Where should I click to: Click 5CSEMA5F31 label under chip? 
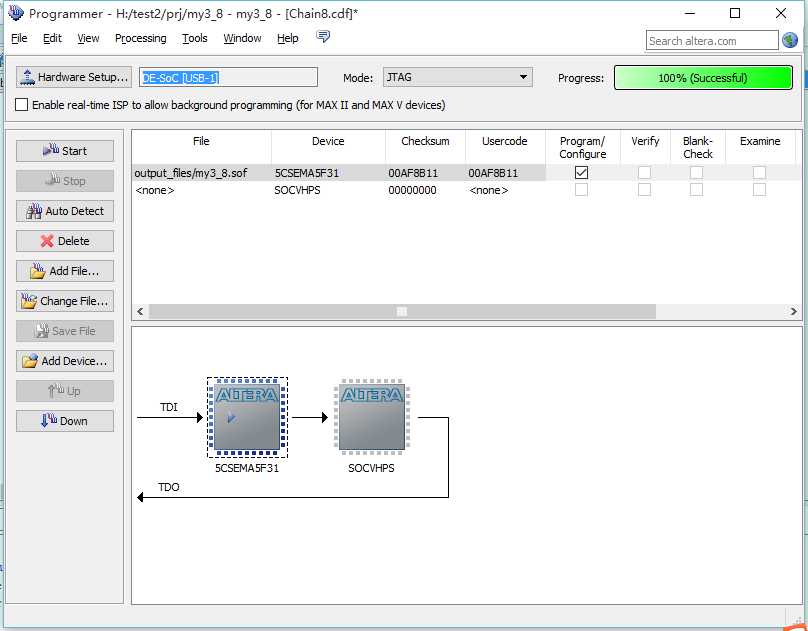pos(247,468)
